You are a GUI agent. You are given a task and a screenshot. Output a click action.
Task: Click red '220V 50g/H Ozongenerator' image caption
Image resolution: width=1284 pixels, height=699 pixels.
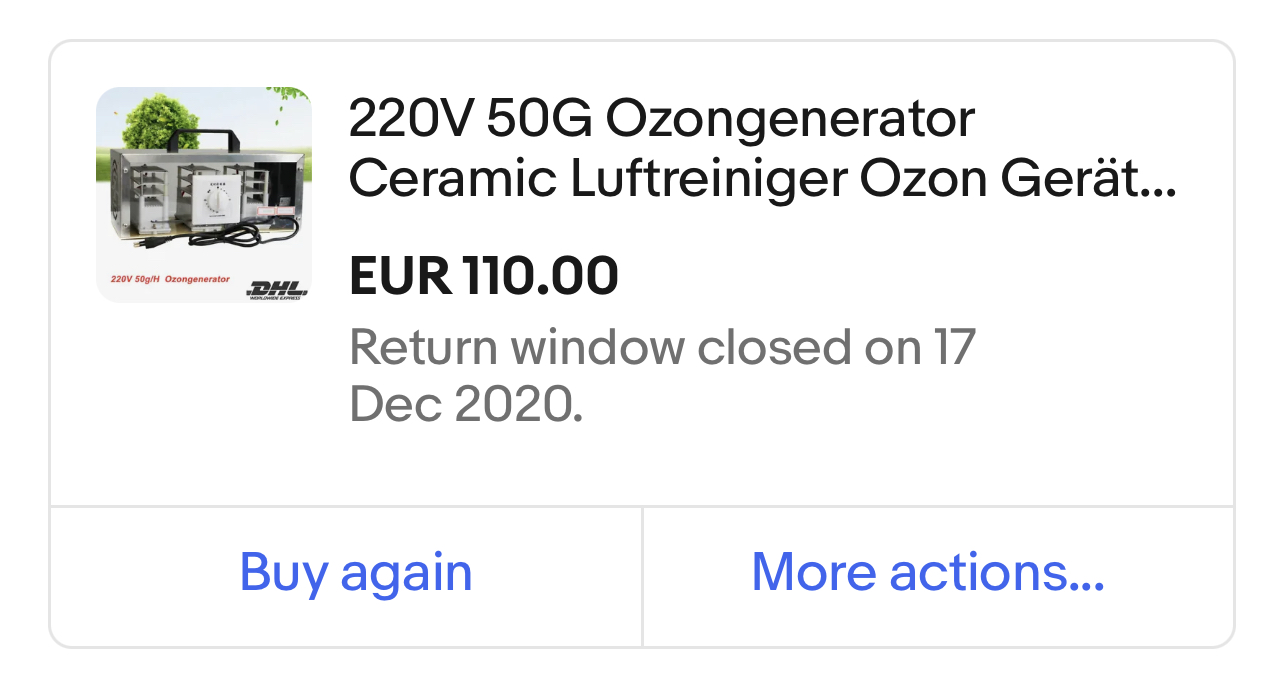pyautogui.click(x=165, y=279)
